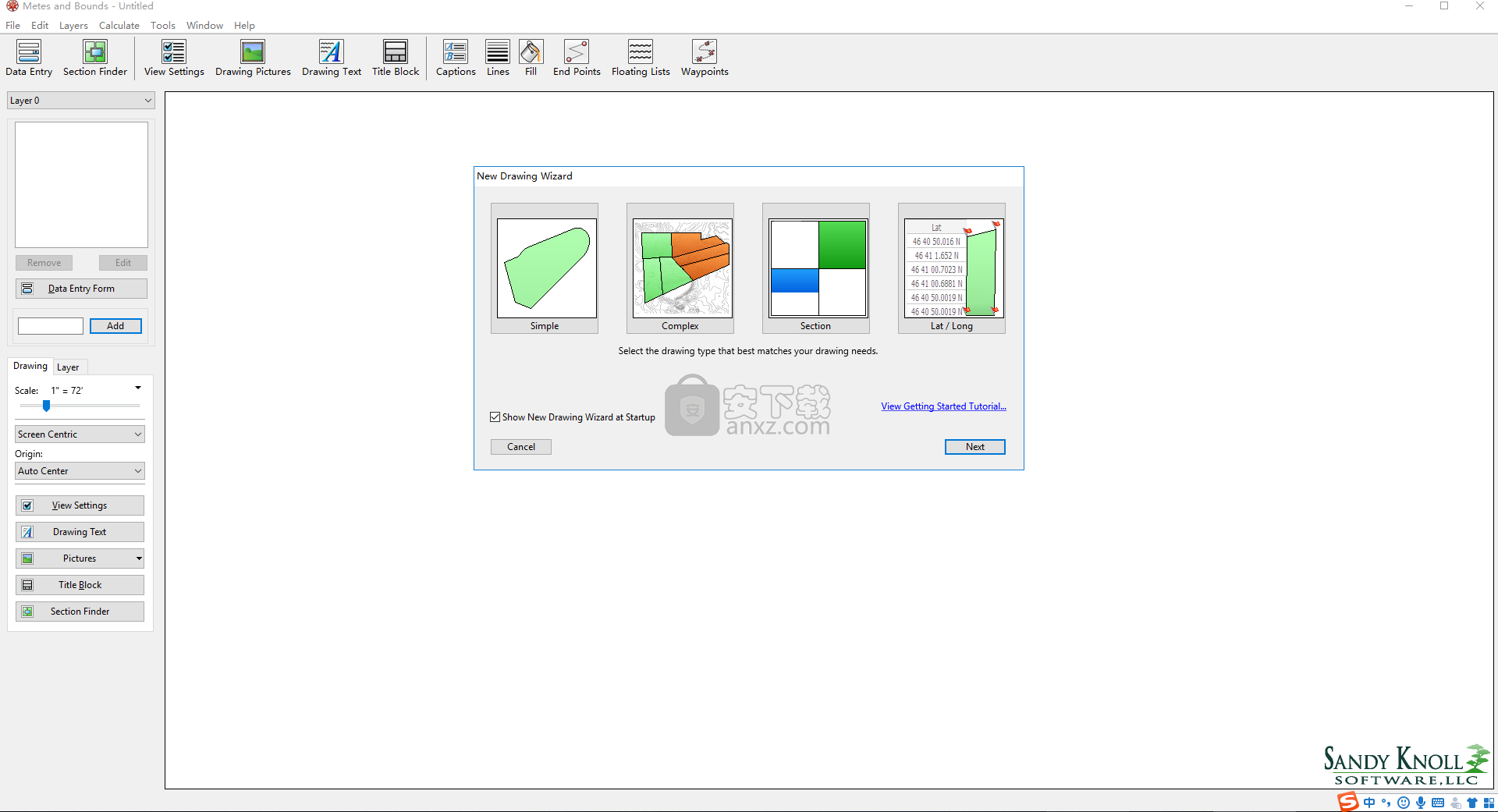The image size is (1498, 812).
Task: Open the Window menu
Action: 204,26
